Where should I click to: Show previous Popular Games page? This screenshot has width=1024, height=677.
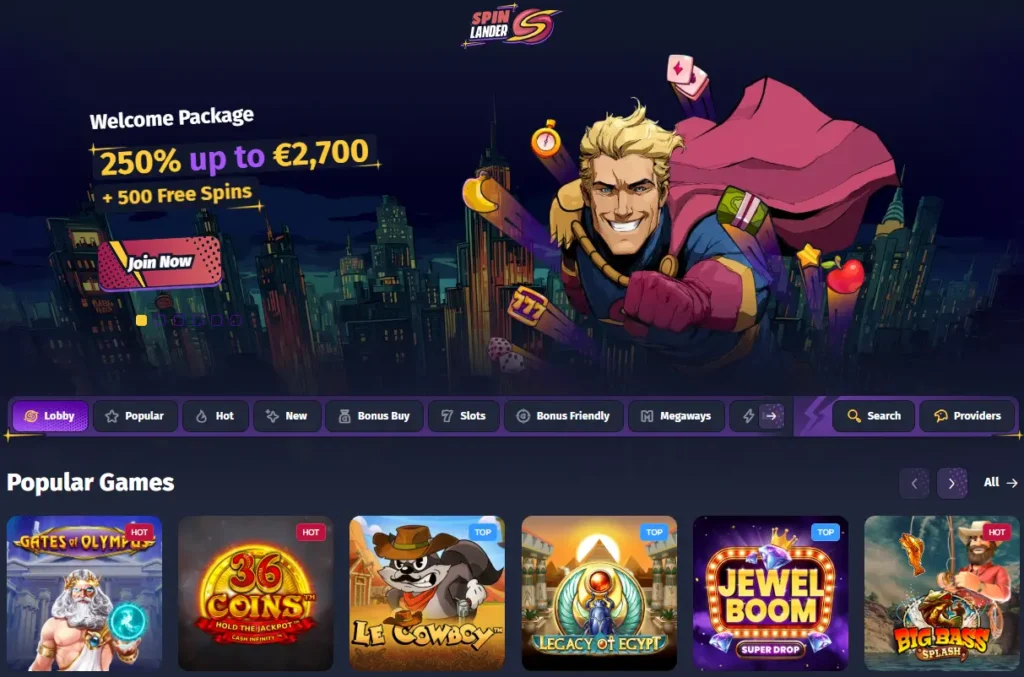(914, 483)
